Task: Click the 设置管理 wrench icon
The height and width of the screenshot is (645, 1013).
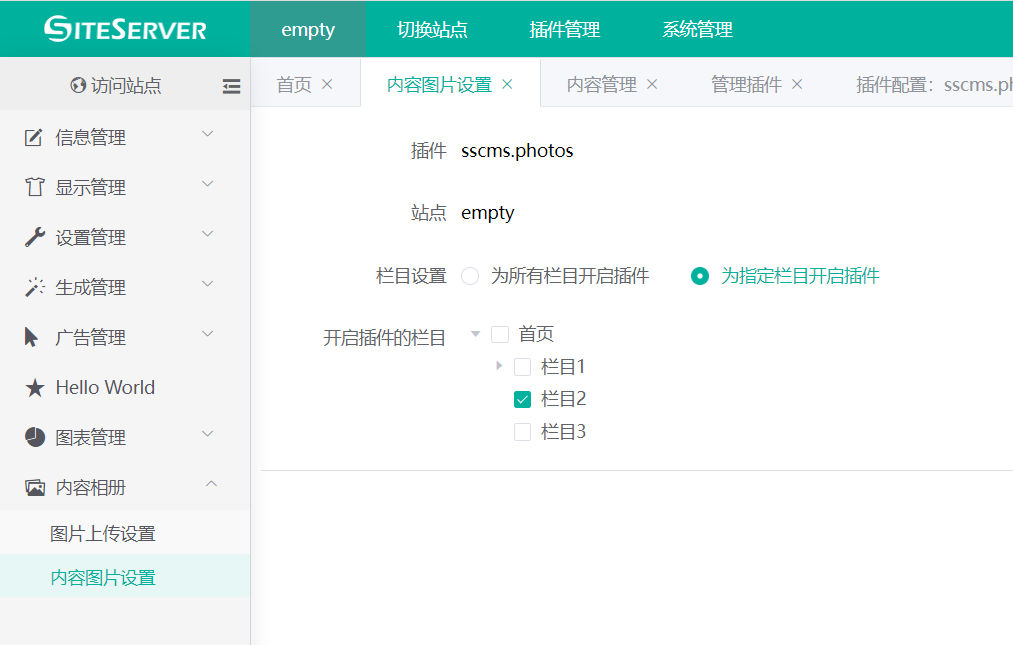Action: [34, 238]
